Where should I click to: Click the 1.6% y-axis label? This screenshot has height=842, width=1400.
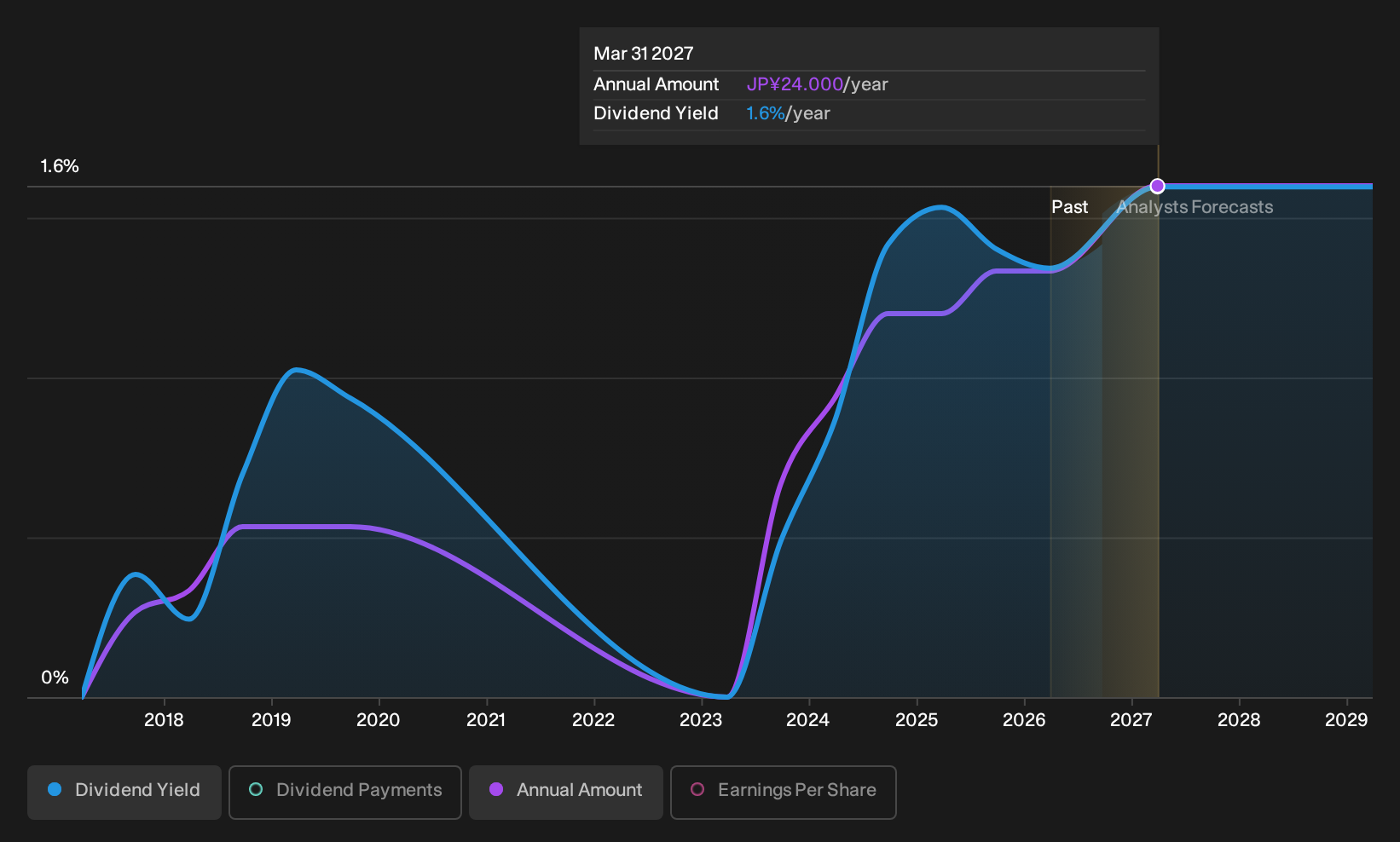[60, 166]
